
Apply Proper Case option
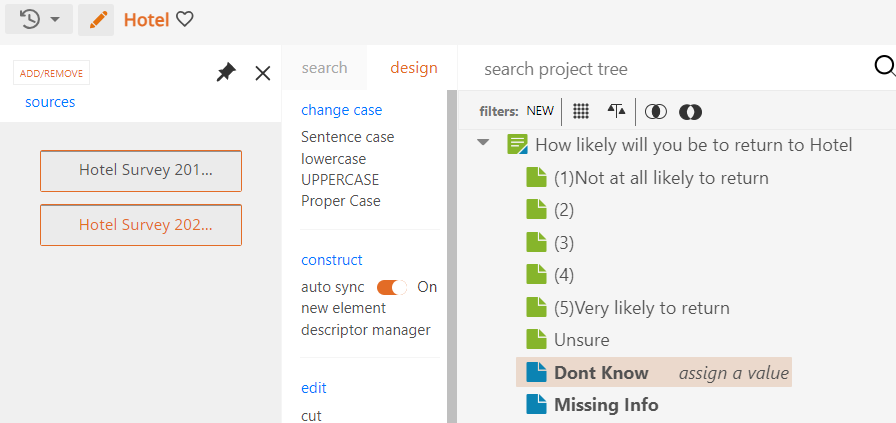point(341,201)
